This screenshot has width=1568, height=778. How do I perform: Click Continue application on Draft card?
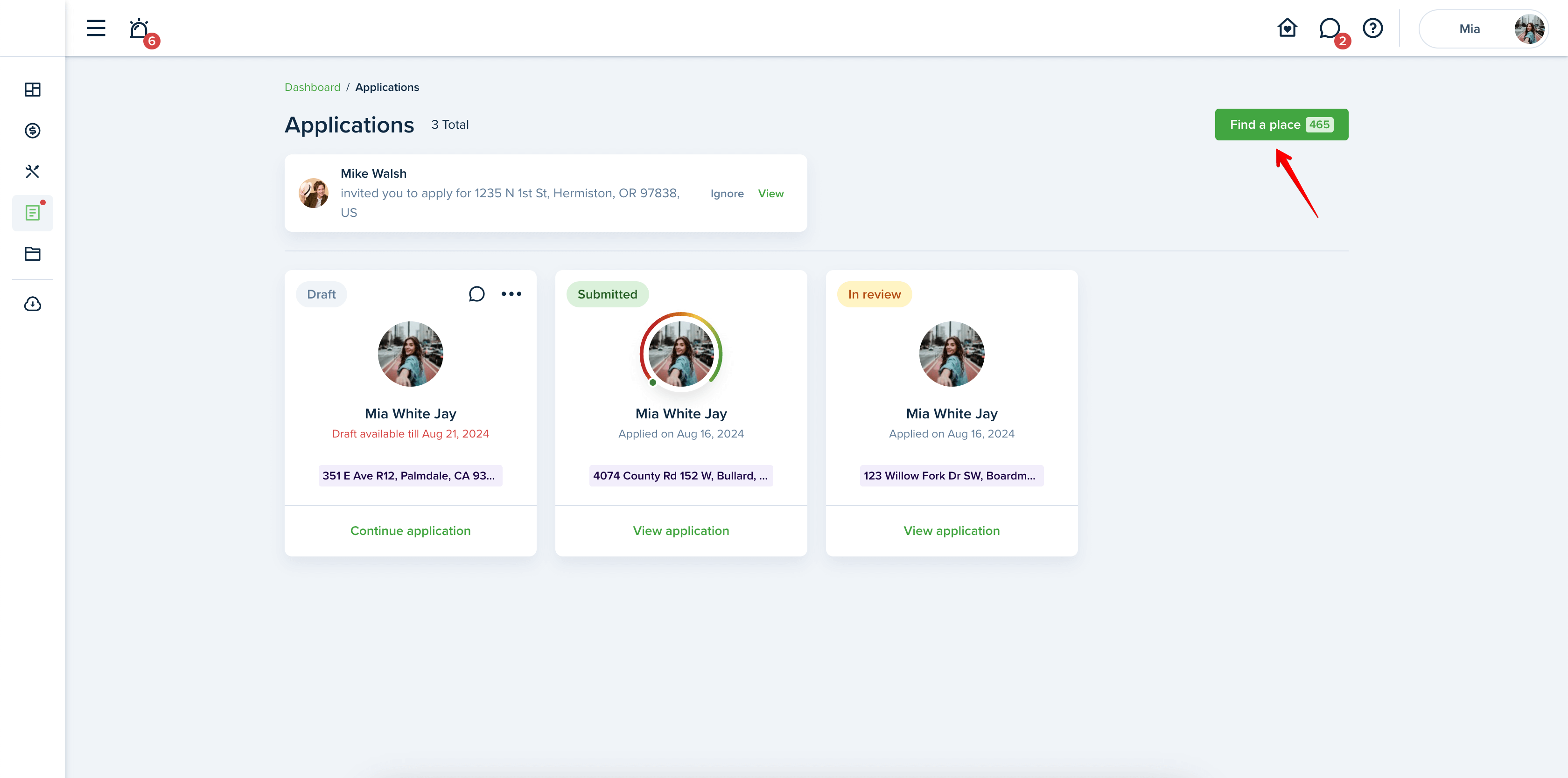point(410,530)
